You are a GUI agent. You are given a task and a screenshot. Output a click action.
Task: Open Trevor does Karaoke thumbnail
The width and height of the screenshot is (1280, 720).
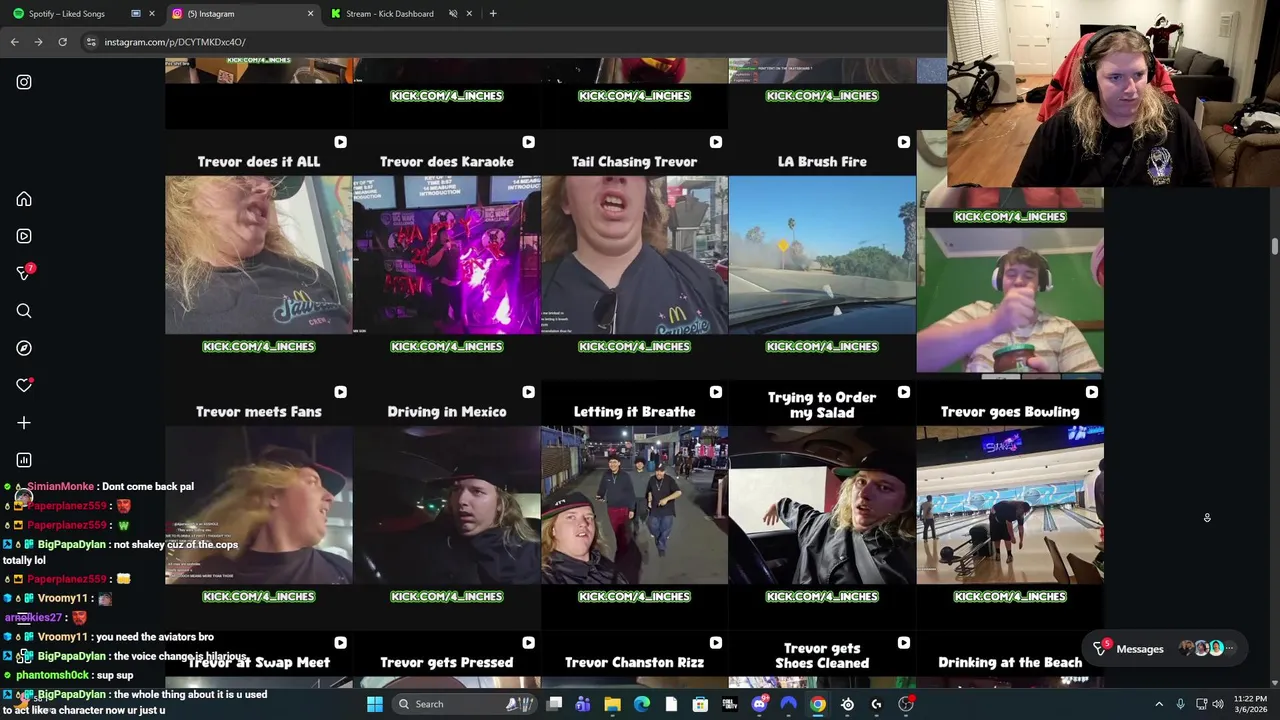(x=446, y=255)
